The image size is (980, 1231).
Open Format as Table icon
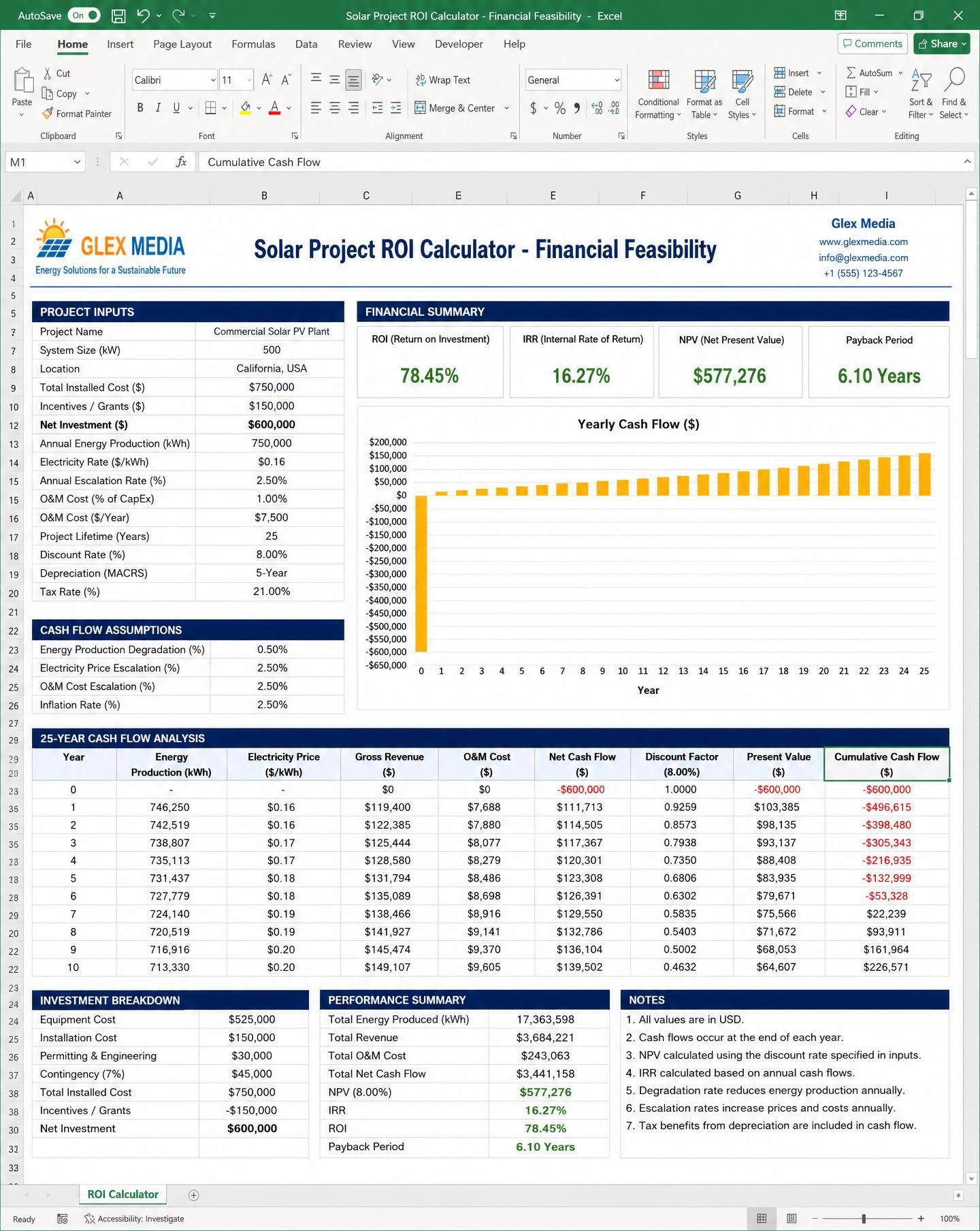[704, 80]
